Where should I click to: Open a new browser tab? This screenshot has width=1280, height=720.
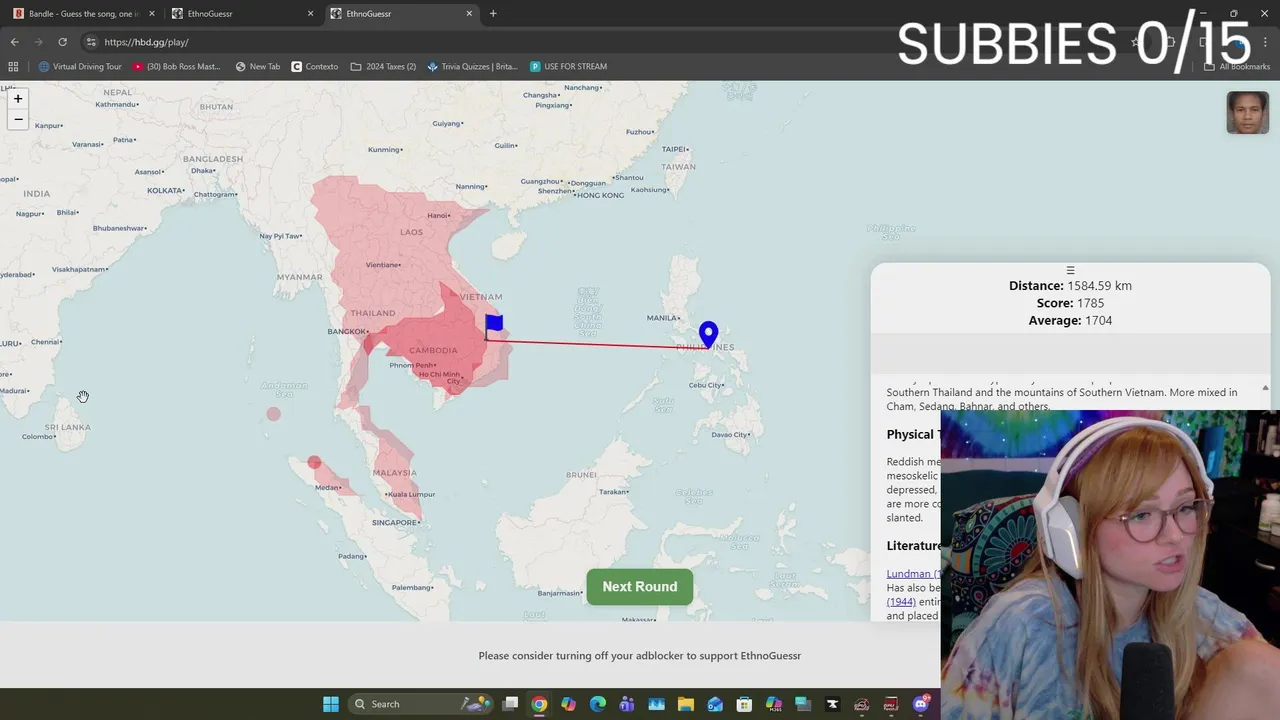[493, 14]
